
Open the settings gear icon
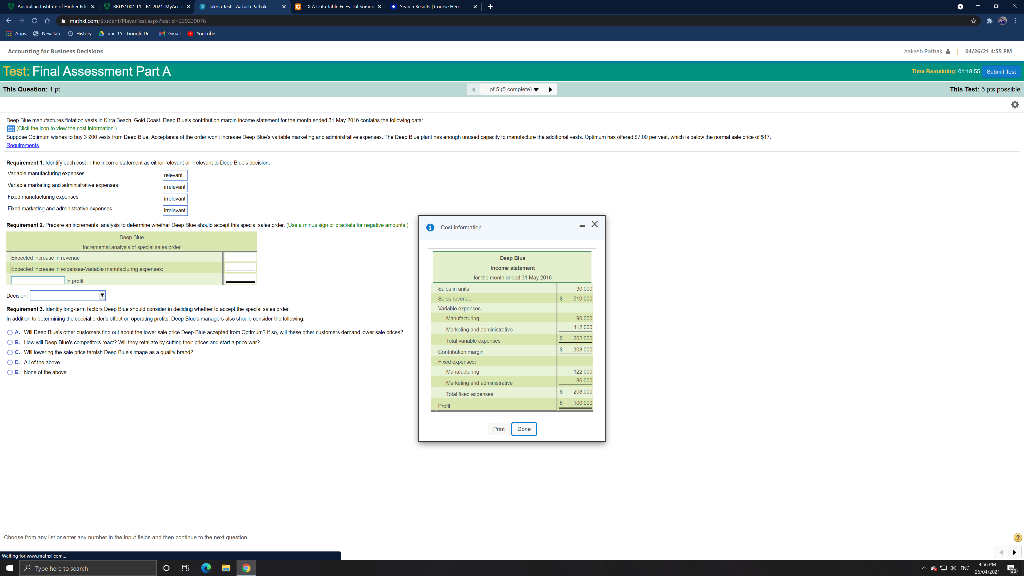pos(1014,104)
